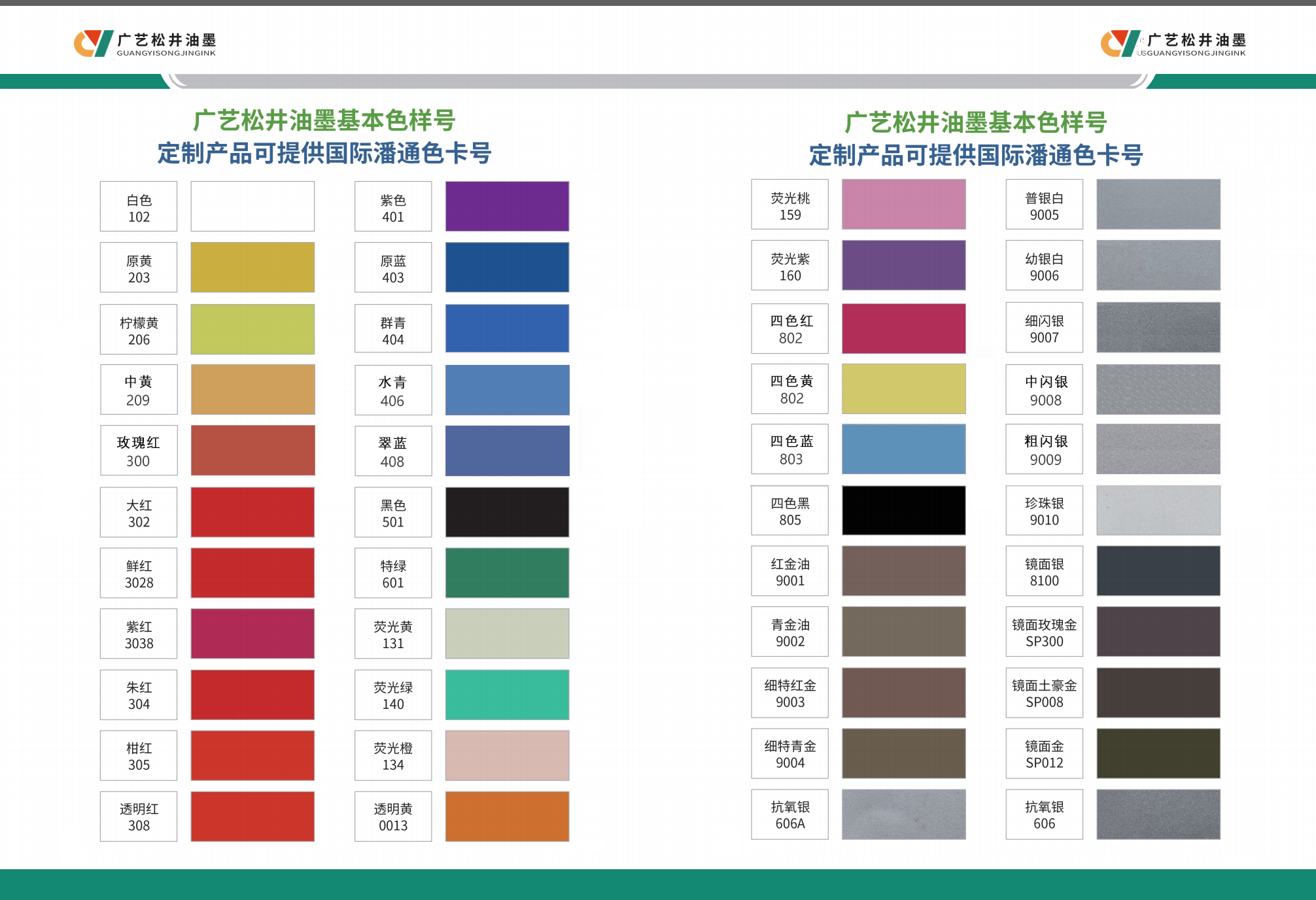The image size is (1316, 900).
Task: Click the 抗氧银 606A label box
Action: (790, 814)
